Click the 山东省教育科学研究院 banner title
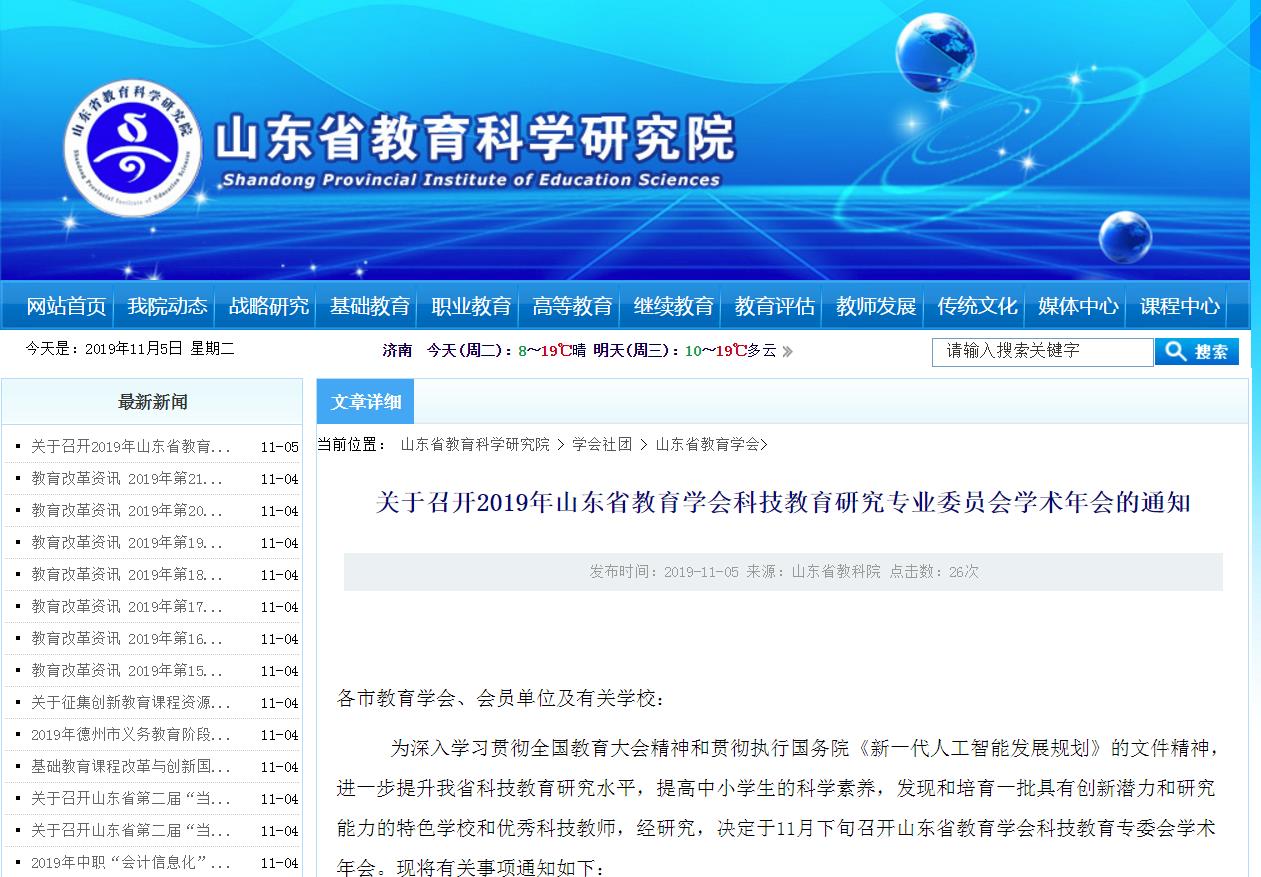This screenshot has width=1261, height=877. [x=476, y=139]
